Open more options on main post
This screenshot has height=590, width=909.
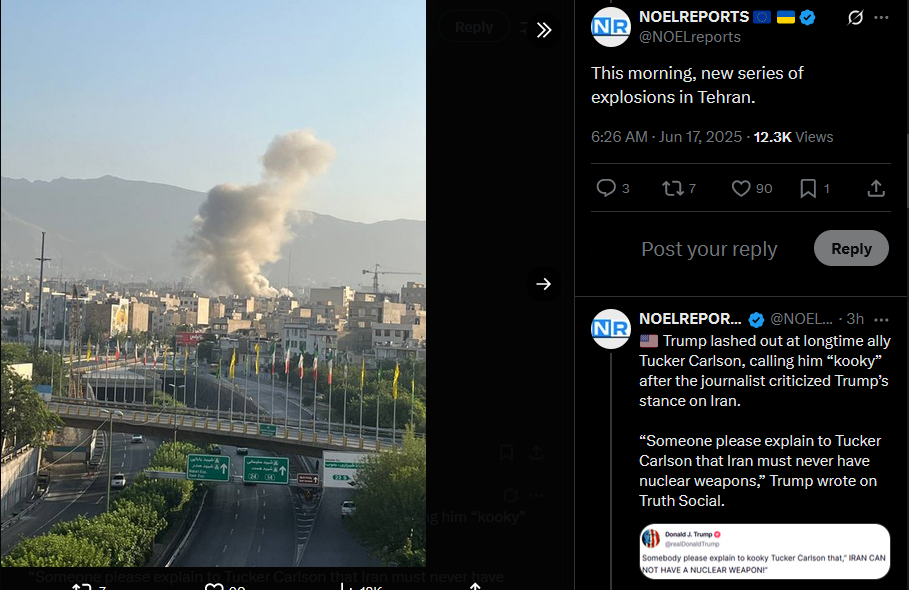[881, 17]
